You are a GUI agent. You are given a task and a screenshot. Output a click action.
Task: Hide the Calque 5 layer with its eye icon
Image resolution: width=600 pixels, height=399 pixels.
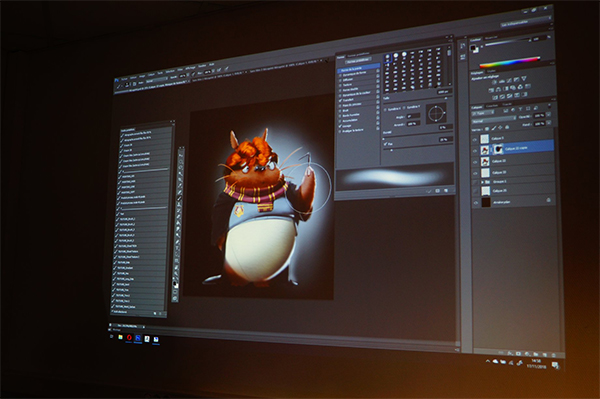pos(475,140)
